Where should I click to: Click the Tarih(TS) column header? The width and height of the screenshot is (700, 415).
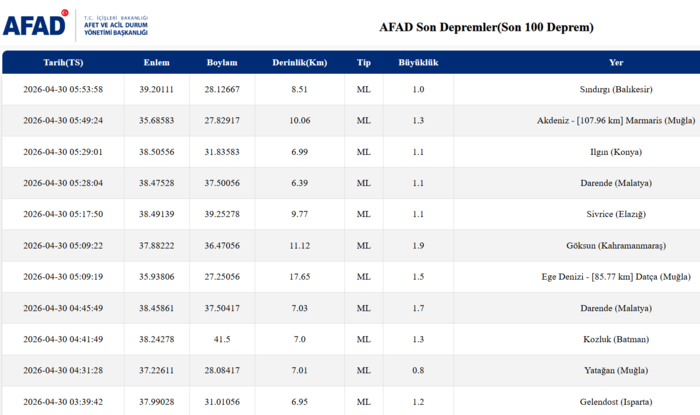[x=63, y=62]
